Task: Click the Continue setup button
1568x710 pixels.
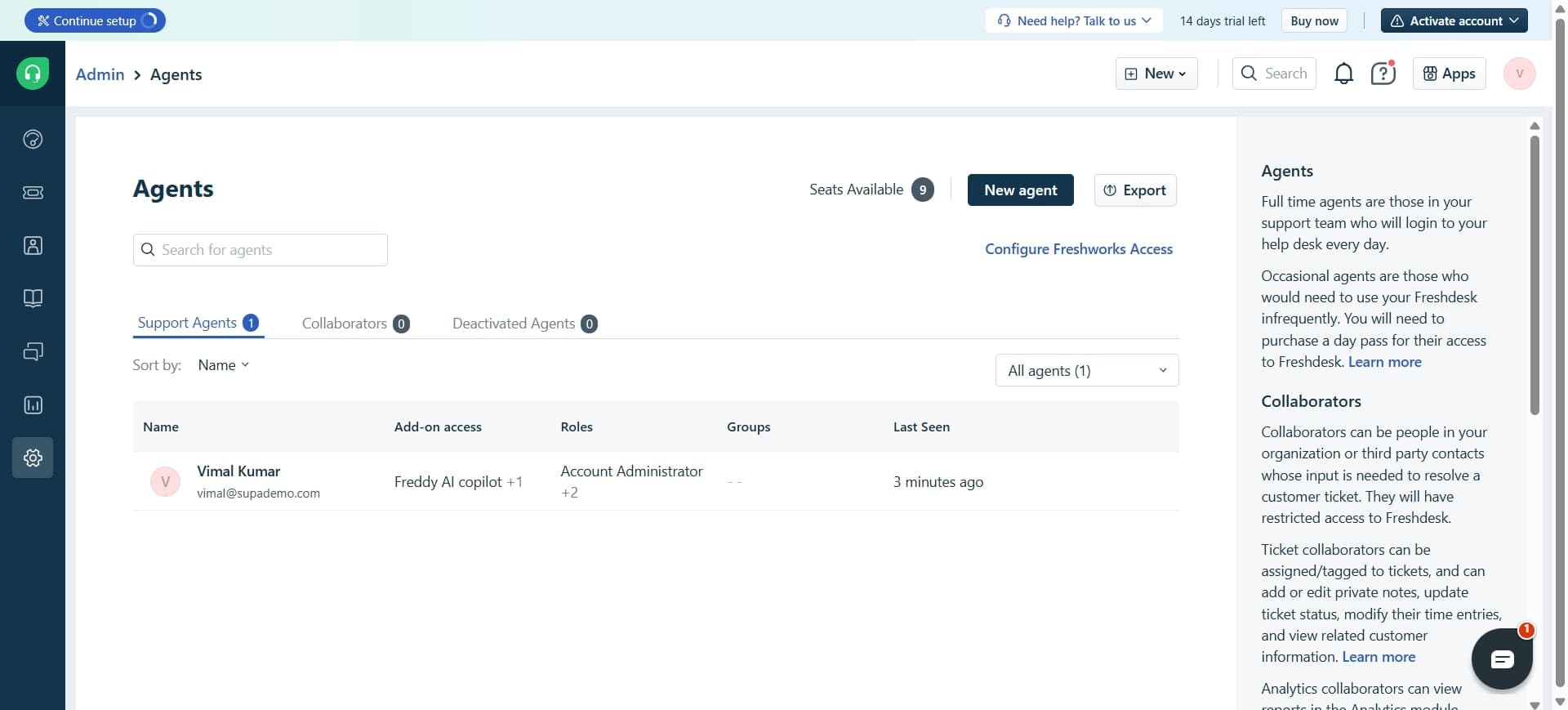Action: coord(95,20)
